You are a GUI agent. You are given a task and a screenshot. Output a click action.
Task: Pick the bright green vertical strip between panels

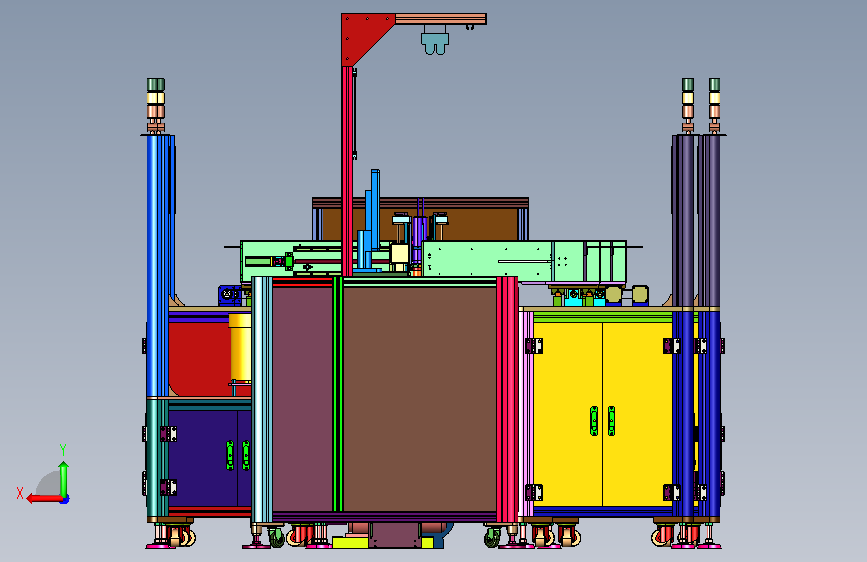pyautogui.click(x=338, y=394)
